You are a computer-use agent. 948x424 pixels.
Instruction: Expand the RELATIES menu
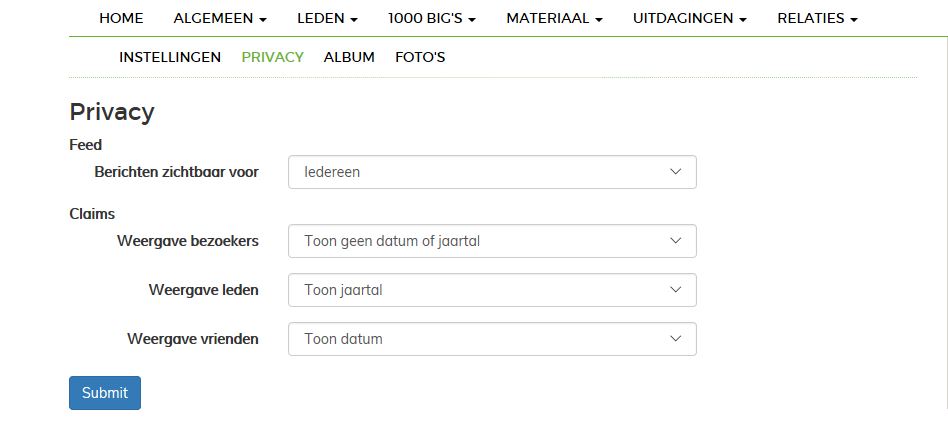tap(817, 18)
